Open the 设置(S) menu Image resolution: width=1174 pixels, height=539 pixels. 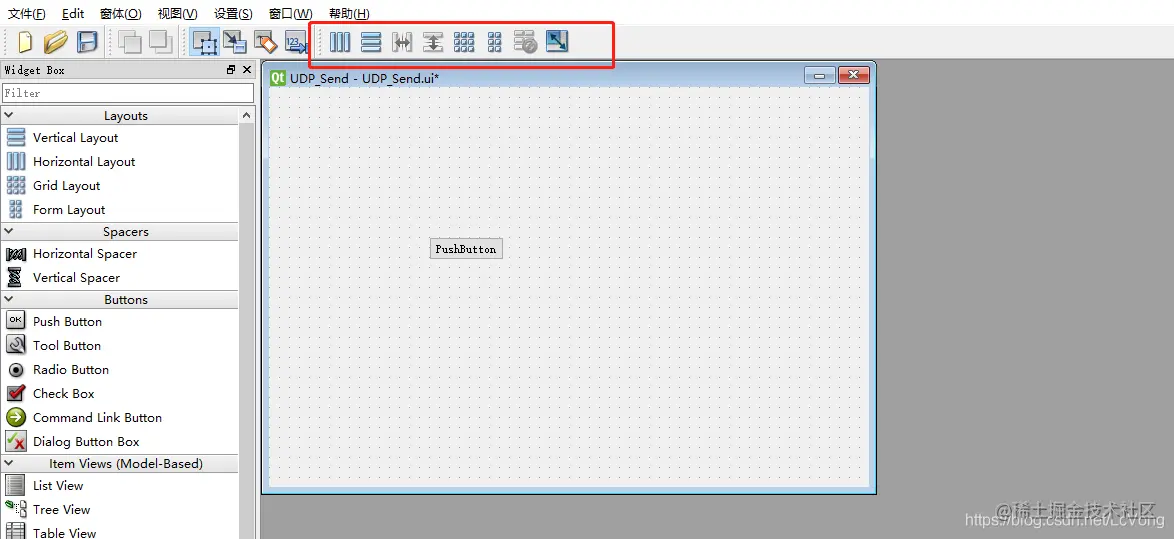[x=233, y=13]
